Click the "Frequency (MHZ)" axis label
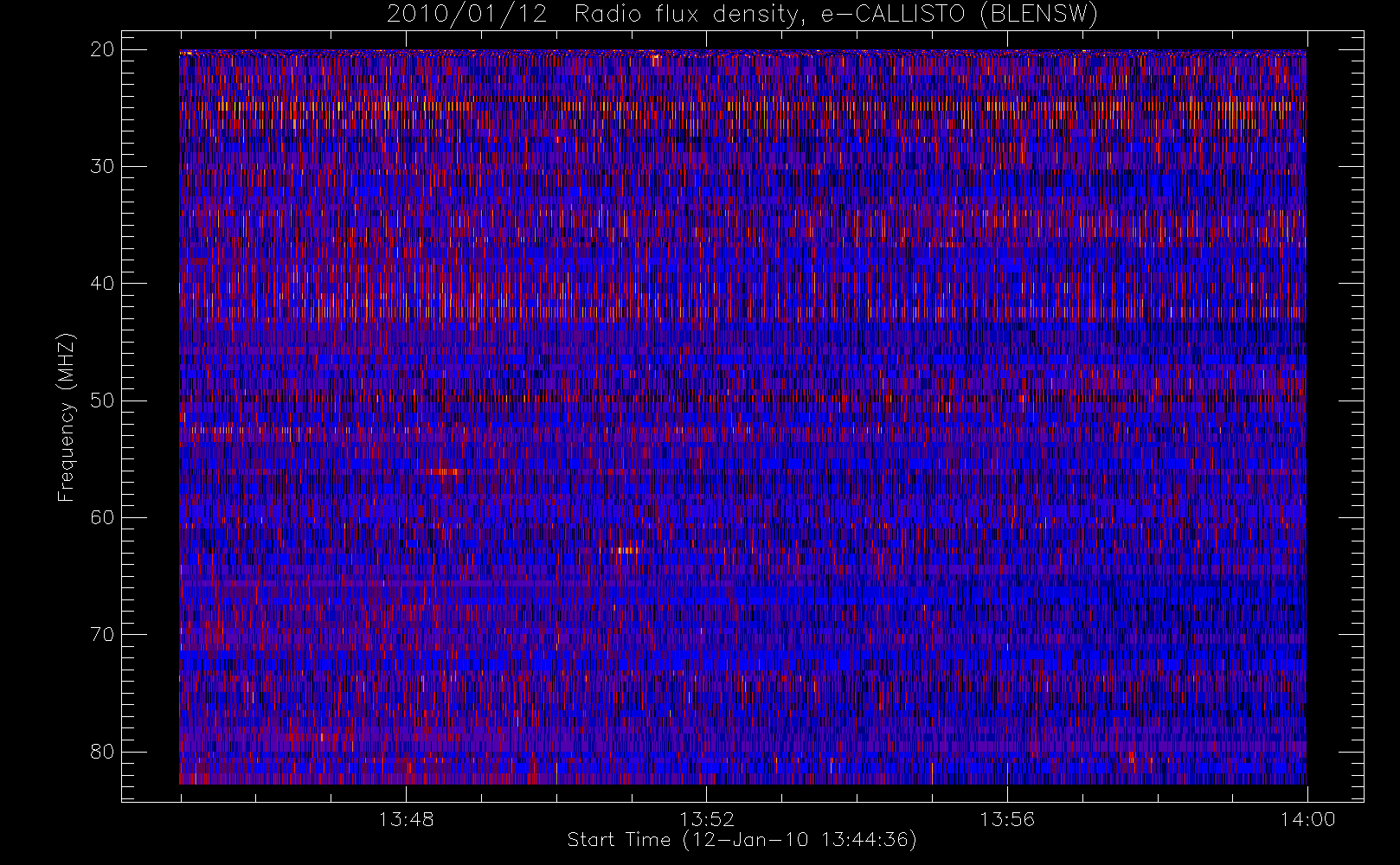This screenshot has width=1400, height=865. (x=67, y=417)
